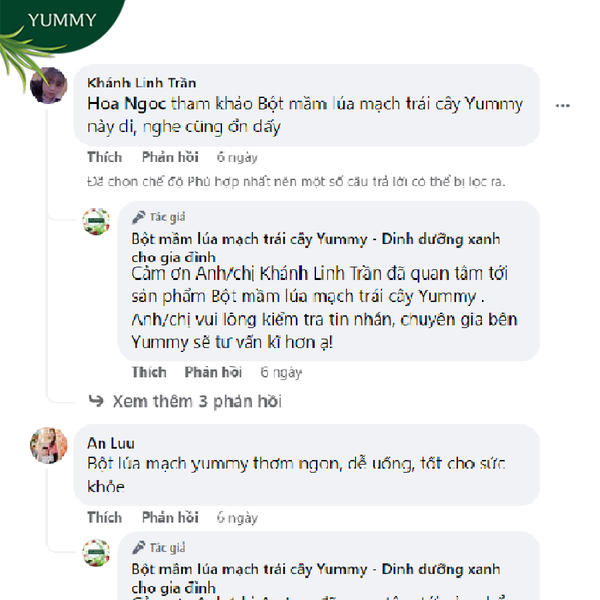Reply to Khánh Linh Trần's comment via Phản hồi
The image size is (600, 600).
coord(170,157)
